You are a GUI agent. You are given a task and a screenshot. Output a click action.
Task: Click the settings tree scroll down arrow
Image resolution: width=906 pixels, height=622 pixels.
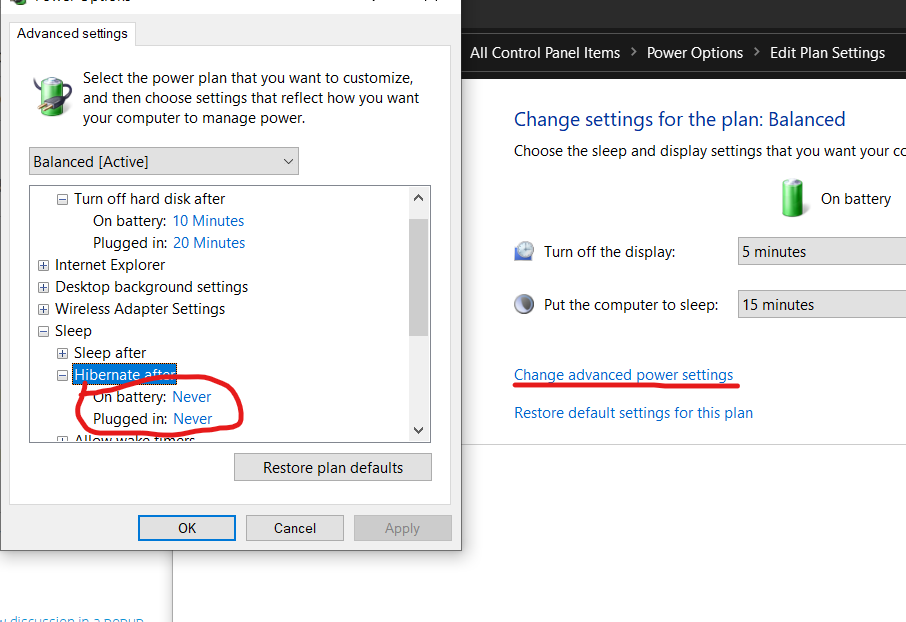point(420,430)
